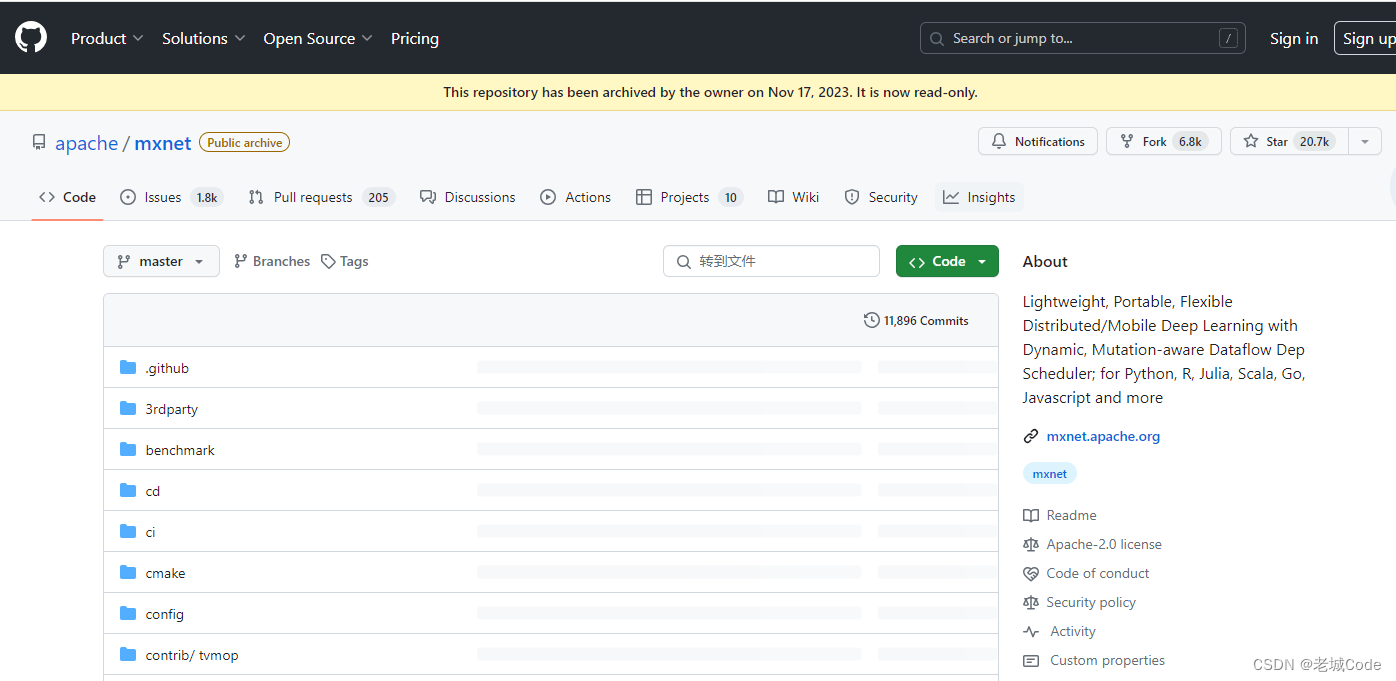The image size is (1396, 681).
Task: Click the GitHub Octocat logo
Action: pos(31,38)
